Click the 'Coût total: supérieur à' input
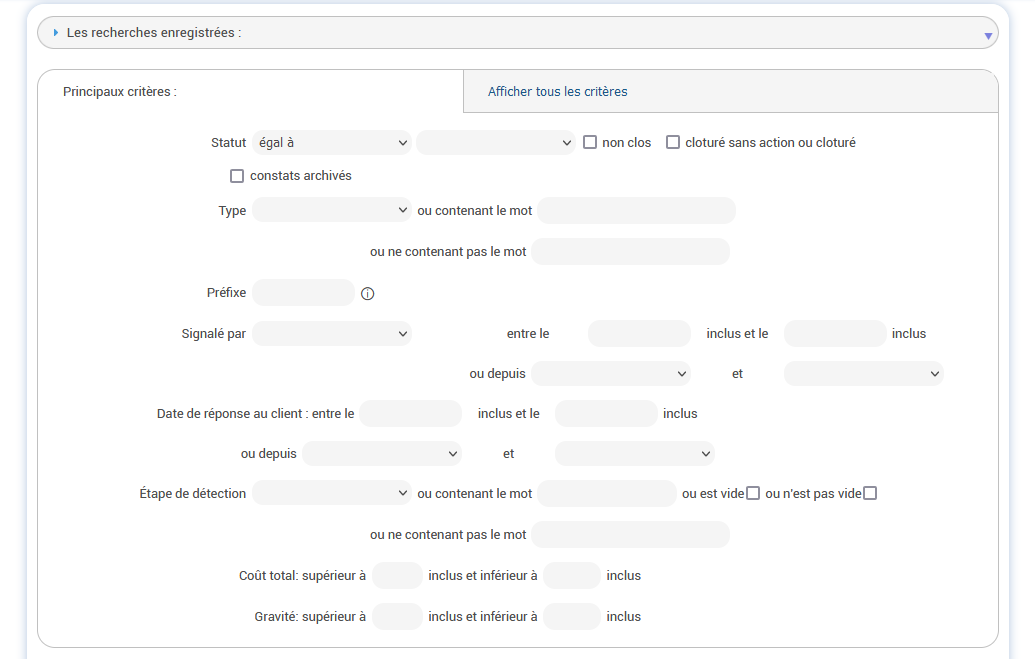Screen dimensions: 1035x659 (396, 575)
